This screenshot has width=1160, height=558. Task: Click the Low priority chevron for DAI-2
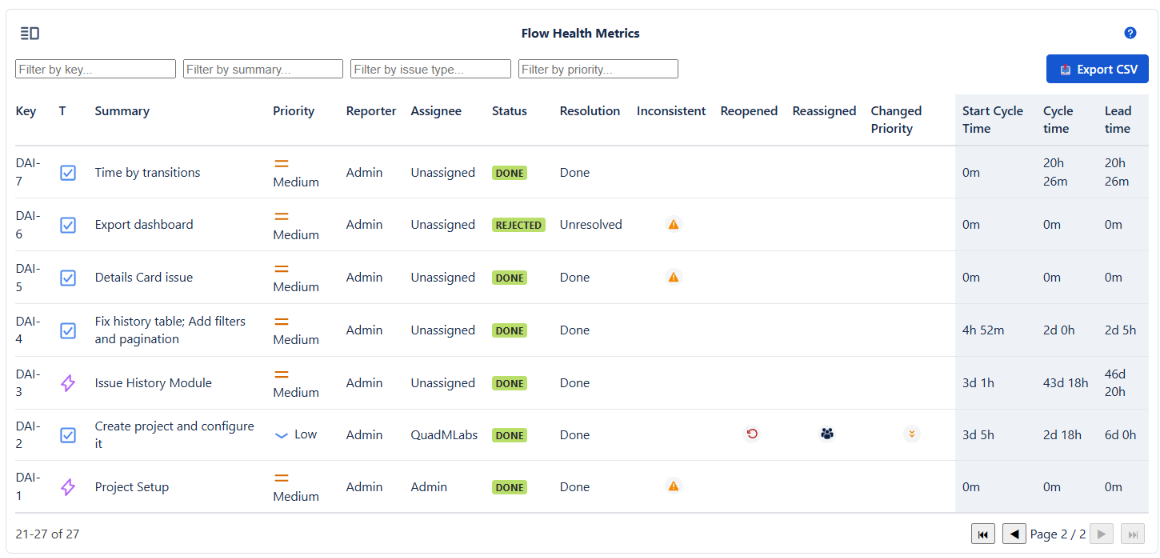(x=281, y=435)
